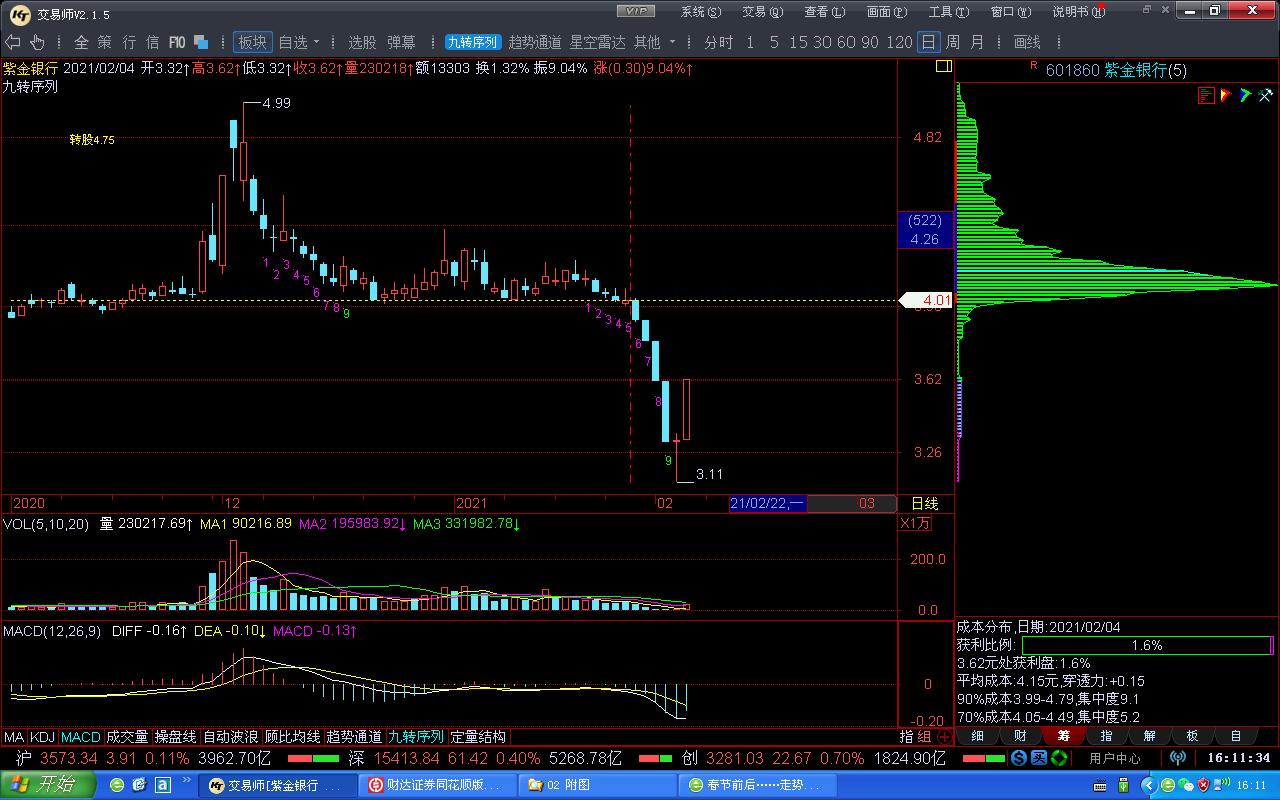
Task: Switch to the MA indicator tab
Action: (14, 737)
